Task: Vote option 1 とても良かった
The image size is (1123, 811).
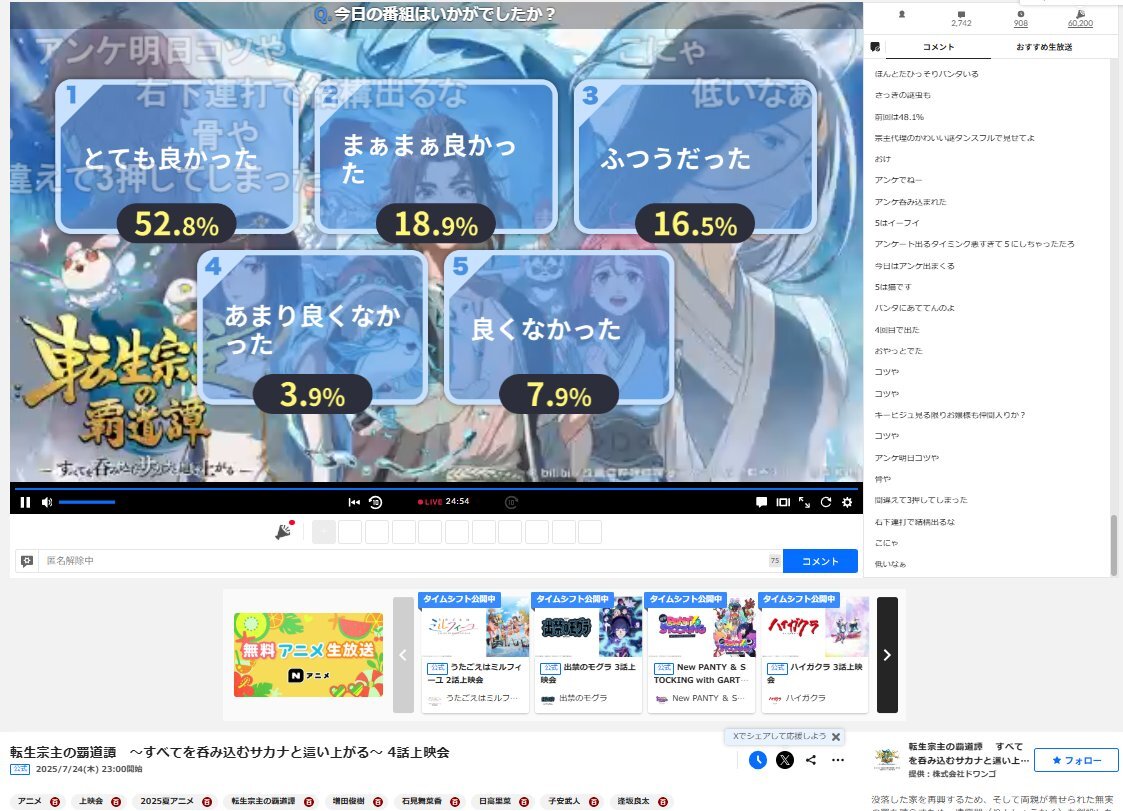Action: click(177, 155)
